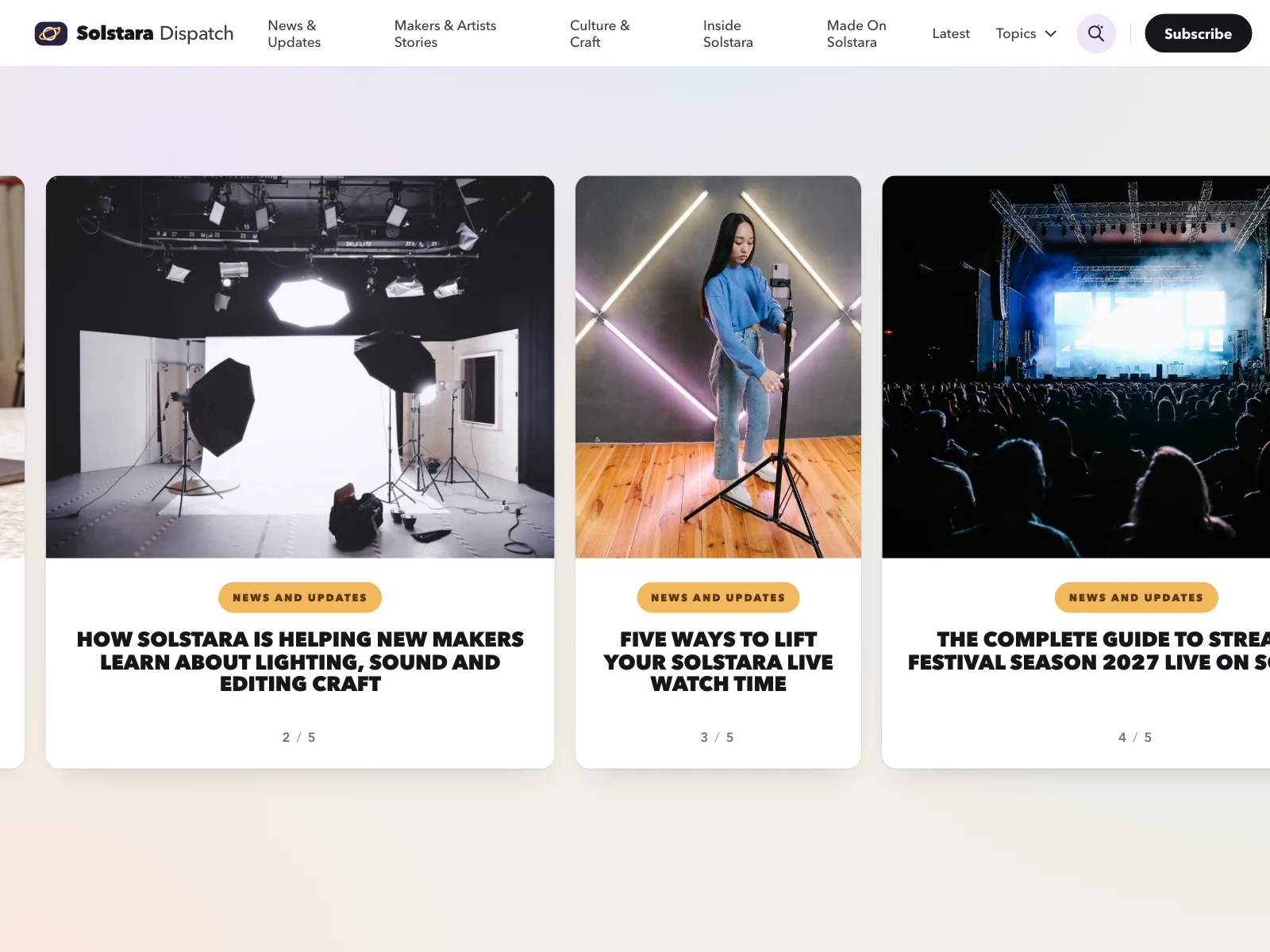The height and width of the screenshot is (952, 1270).
Task: Click the "3 / 5" slide counter
Action: [x=718, y=737]
